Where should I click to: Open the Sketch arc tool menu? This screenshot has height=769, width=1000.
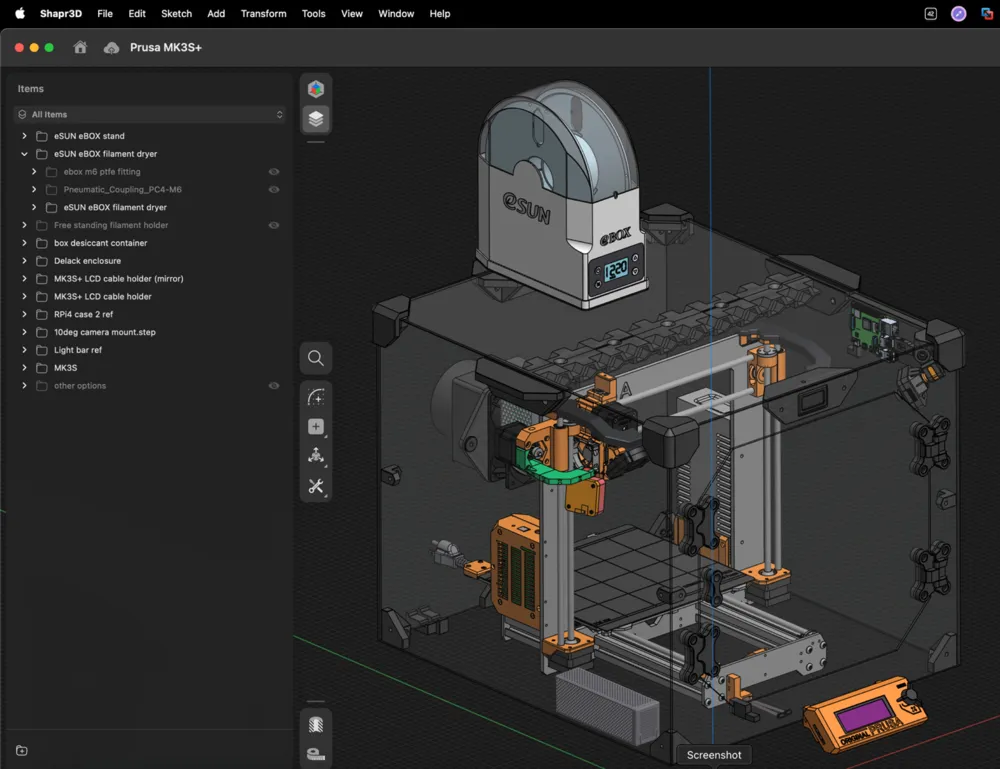tap(316, 397)
